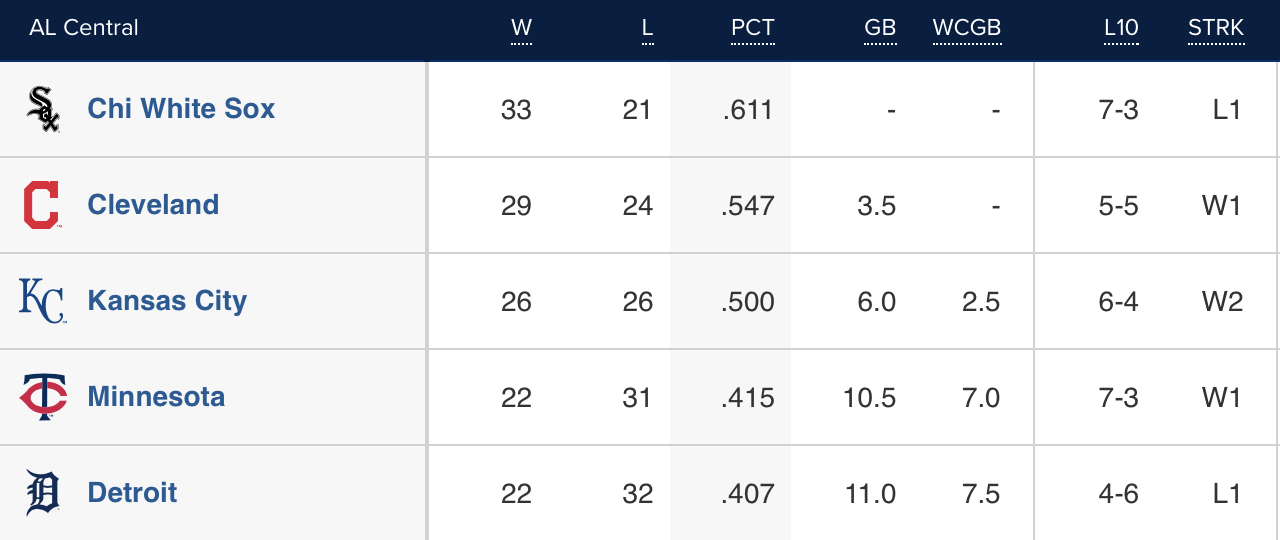
Task: Click the Kansas City Royals logo
Action: (43, 301)
